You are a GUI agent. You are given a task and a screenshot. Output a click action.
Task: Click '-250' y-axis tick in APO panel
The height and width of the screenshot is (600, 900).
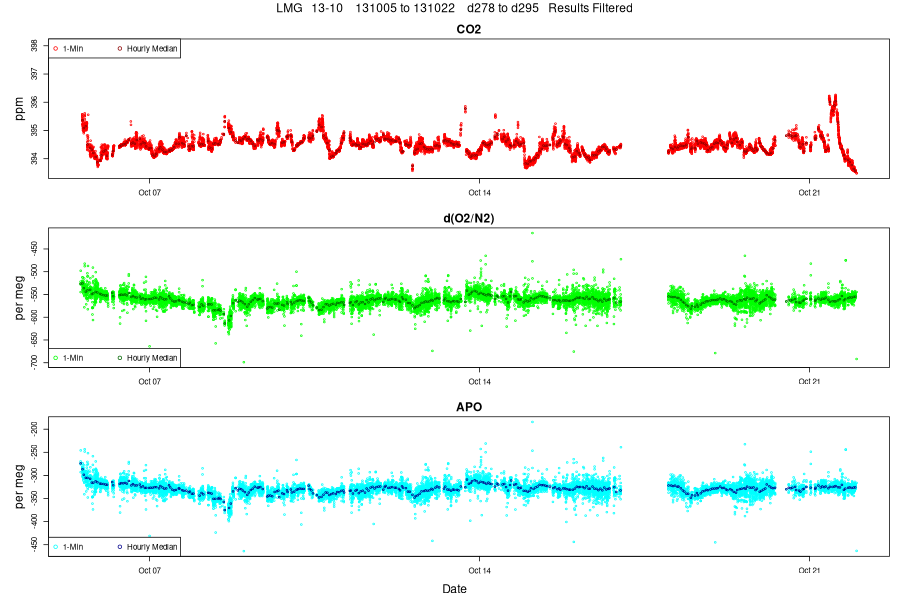[34, 452]
